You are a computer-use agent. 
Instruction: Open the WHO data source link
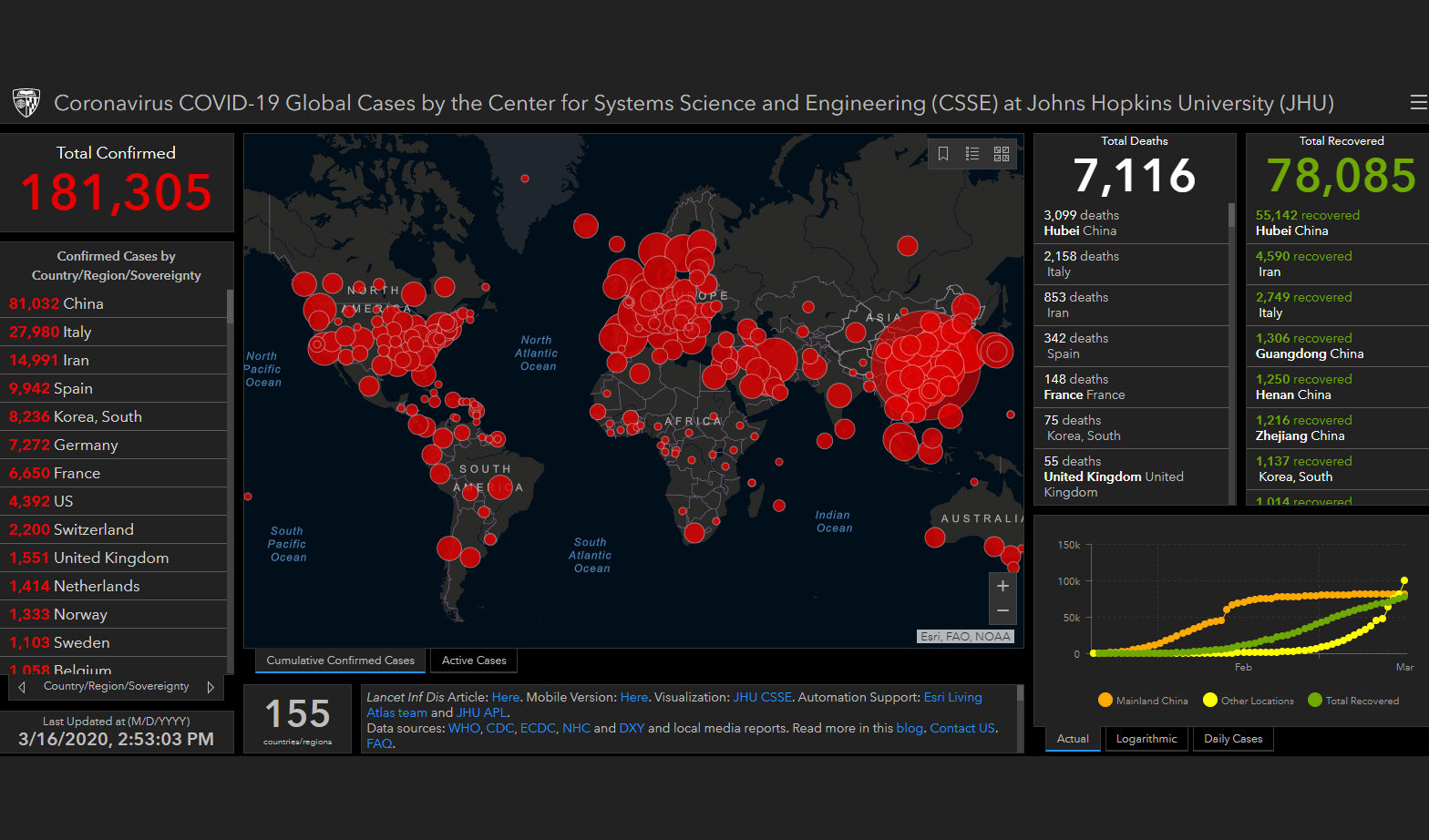[464, 728]
